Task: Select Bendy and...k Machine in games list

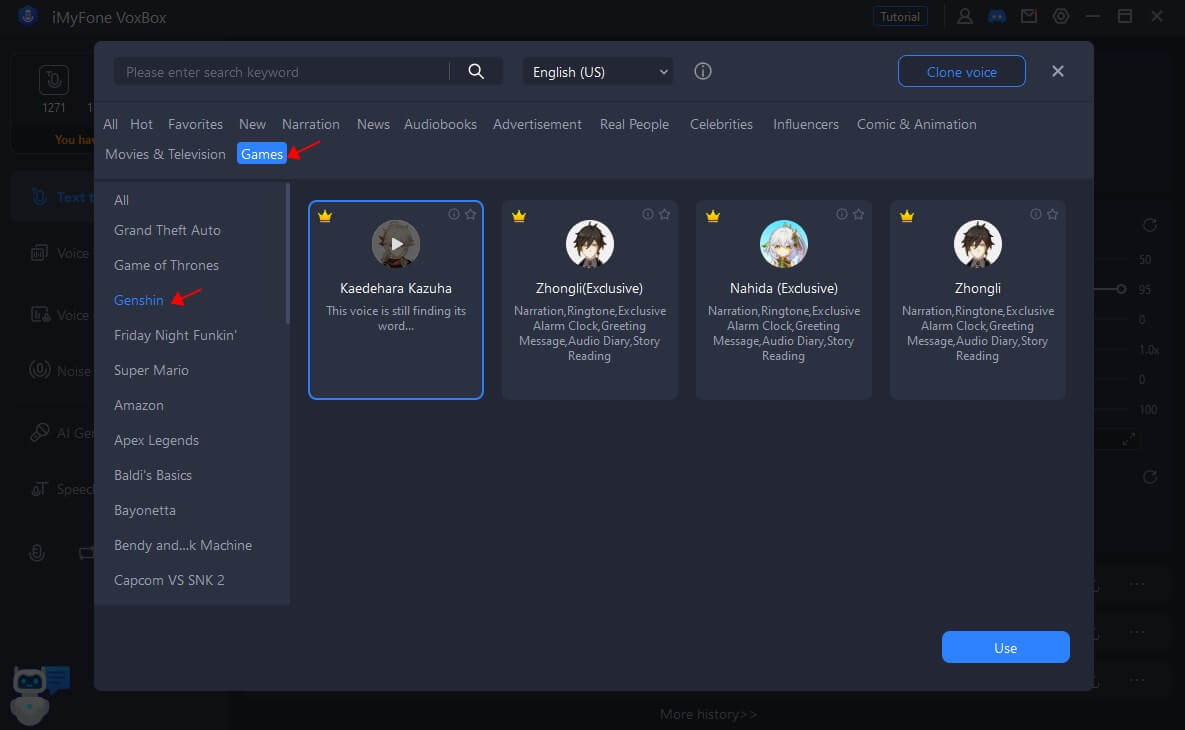Action: [x=183, y=545]
